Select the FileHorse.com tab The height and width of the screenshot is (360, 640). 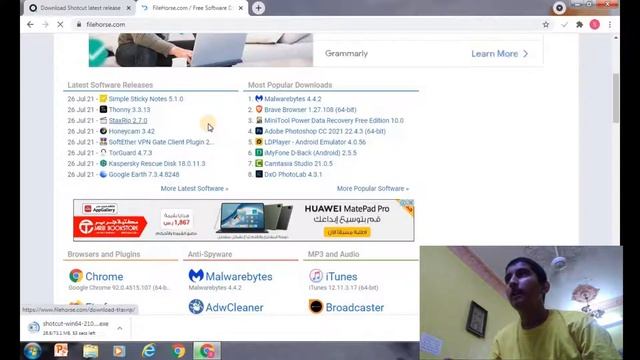point(192,8)
